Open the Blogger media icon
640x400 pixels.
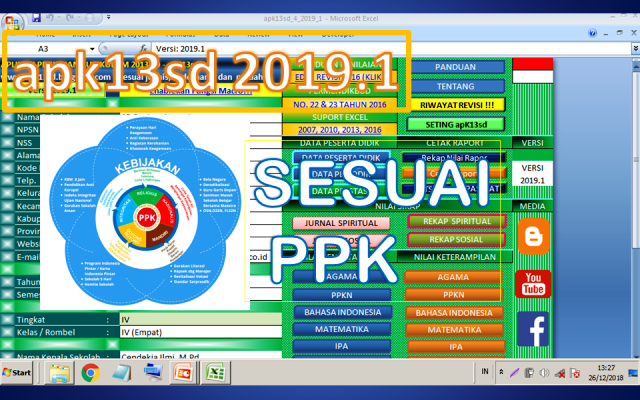[533, 236]
